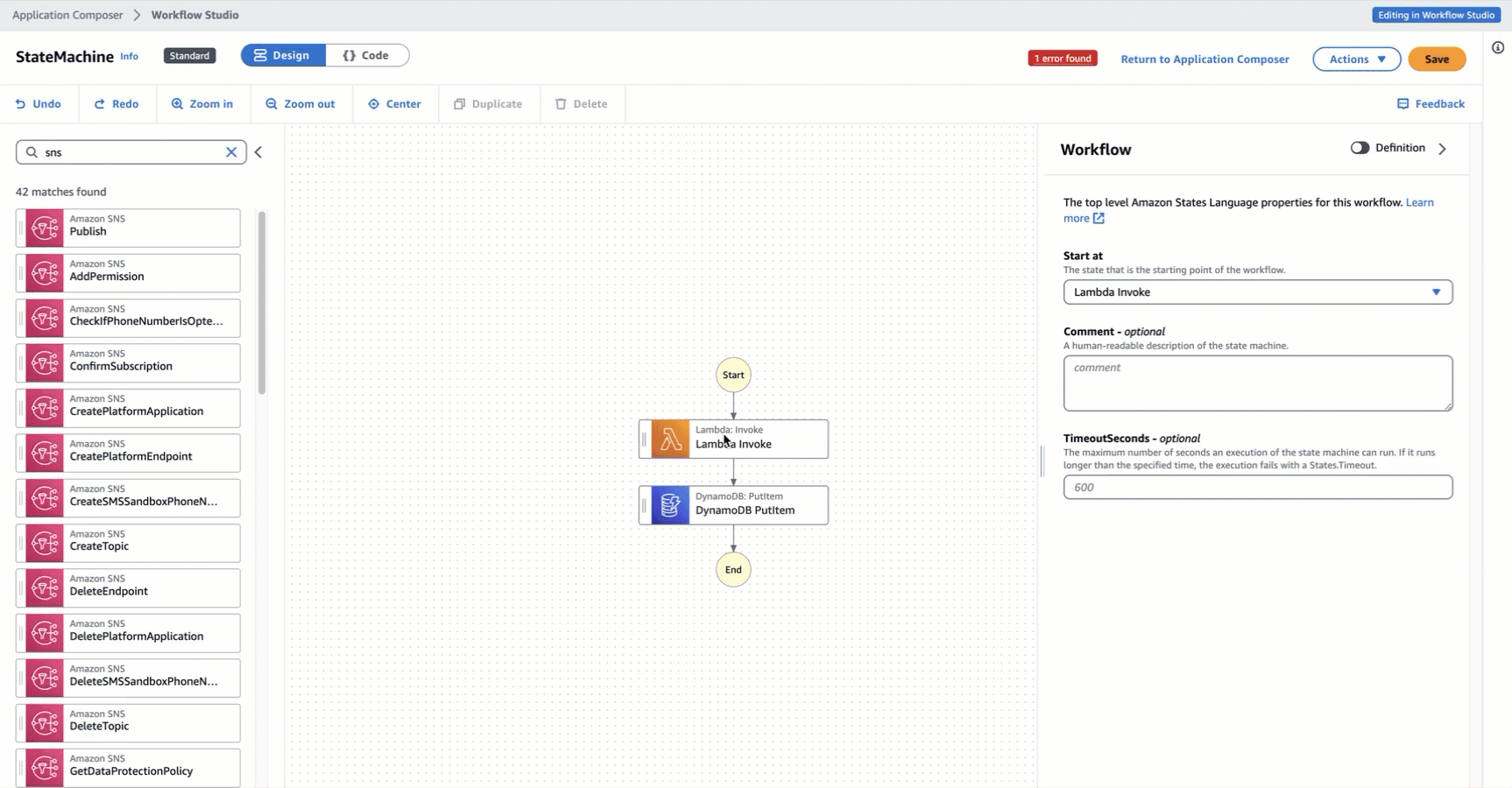
Task: Switch to the Code tab
Action: point(366,55)
